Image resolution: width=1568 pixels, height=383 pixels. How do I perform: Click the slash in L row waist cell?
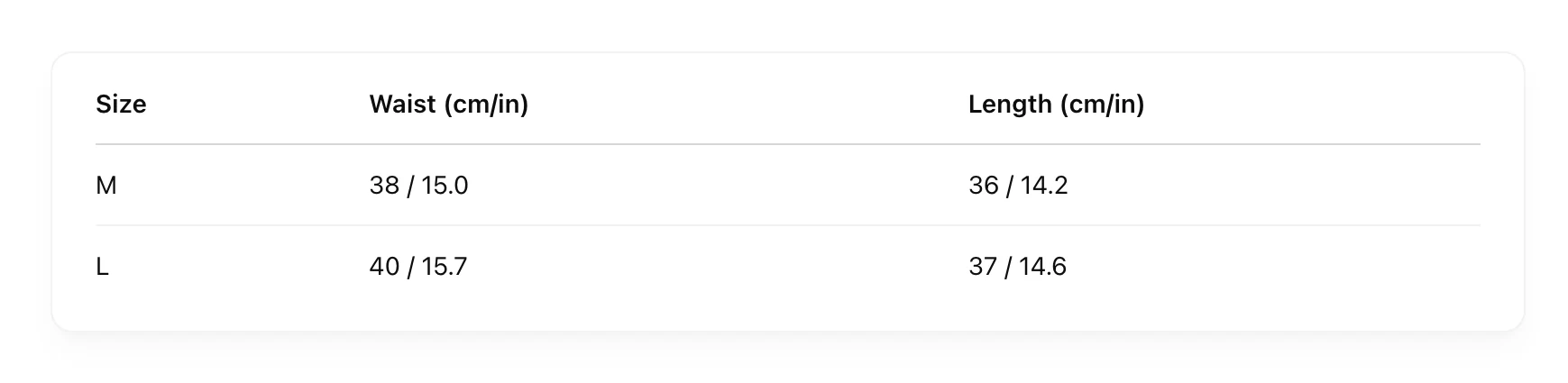pos(410,267)
